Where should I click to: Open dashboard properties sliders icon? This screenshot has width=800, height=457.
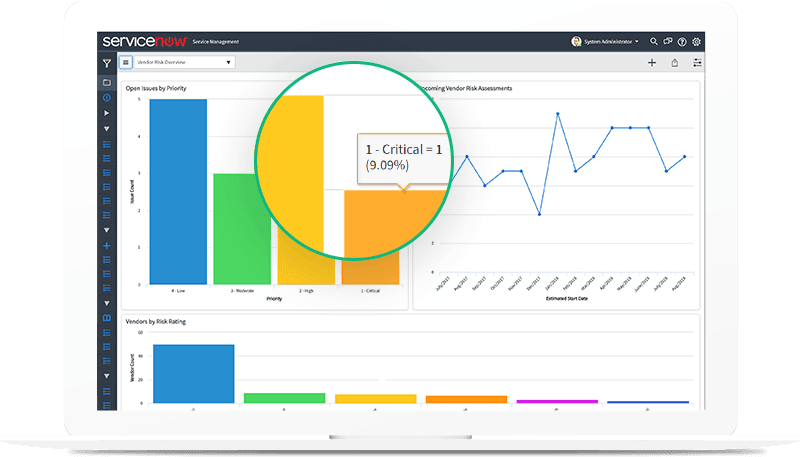pyautogui.click(x=697, y=63)
